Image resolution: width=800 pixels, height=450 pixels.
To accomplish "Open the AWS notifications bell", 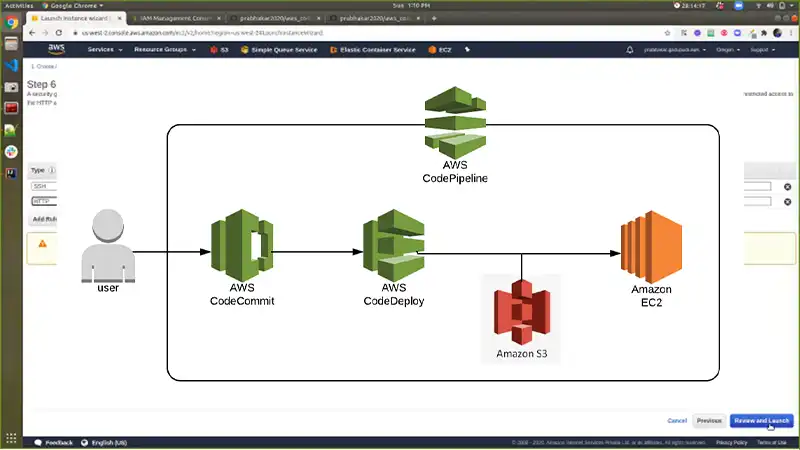I will point(630,50).
